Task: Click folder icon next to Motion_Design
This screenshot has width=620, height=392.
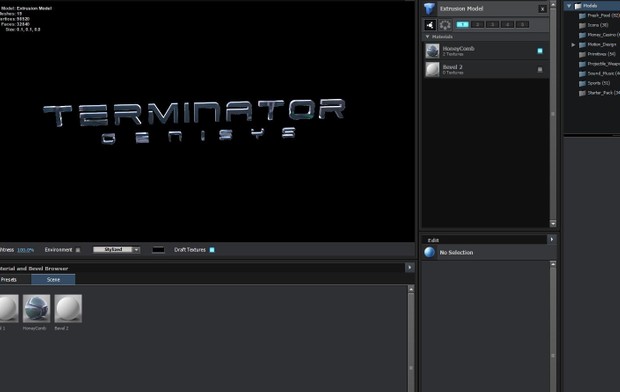Action: 582,45
